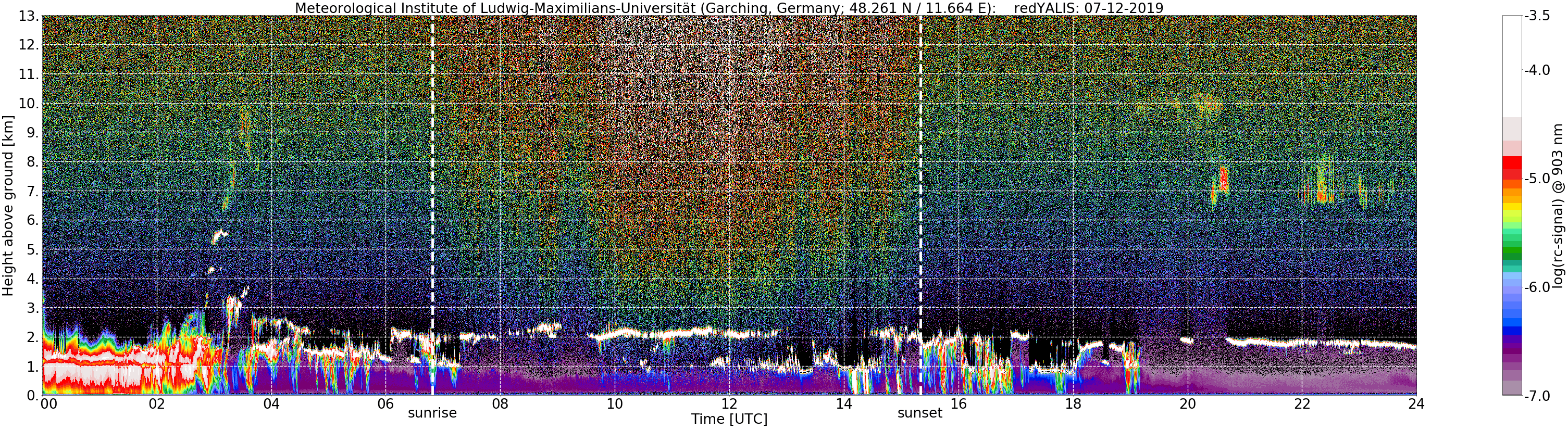Screen dimensions: 1568x429
Task: Click the 'log(rc-signal) @903 nm' colorbar label
Action: tap(1558, 206)
